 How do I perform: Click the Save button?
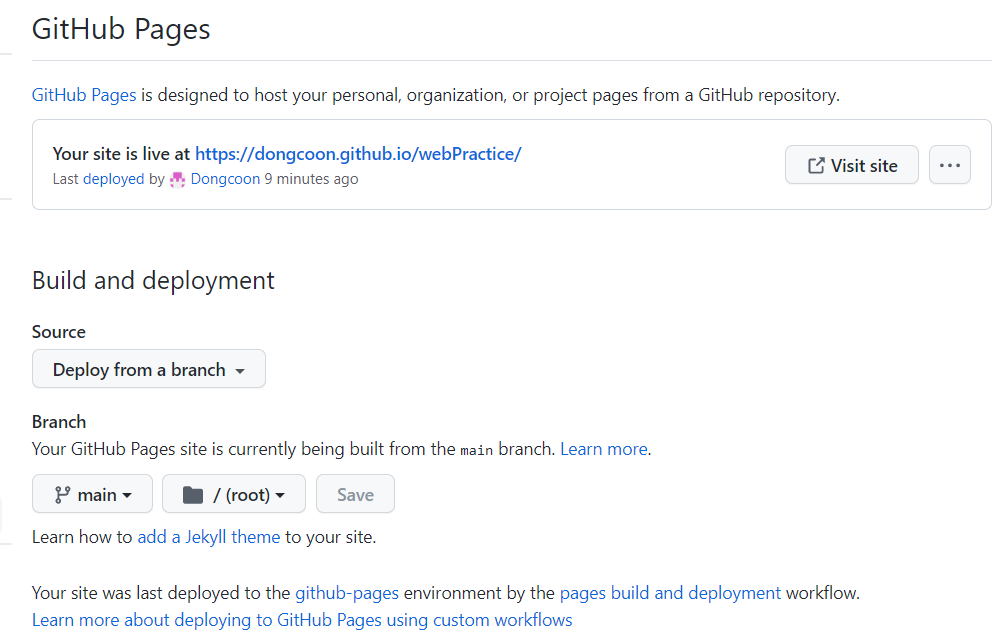[x=355, y=494]
